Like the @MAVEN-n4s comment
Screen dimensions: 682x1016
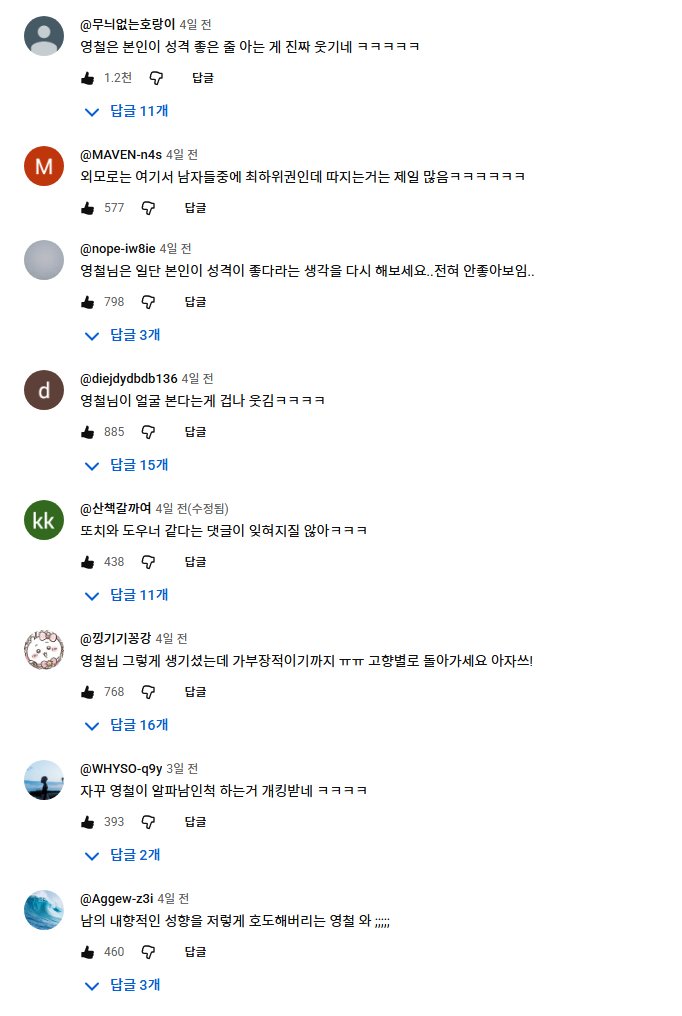(x=88, y=208)
